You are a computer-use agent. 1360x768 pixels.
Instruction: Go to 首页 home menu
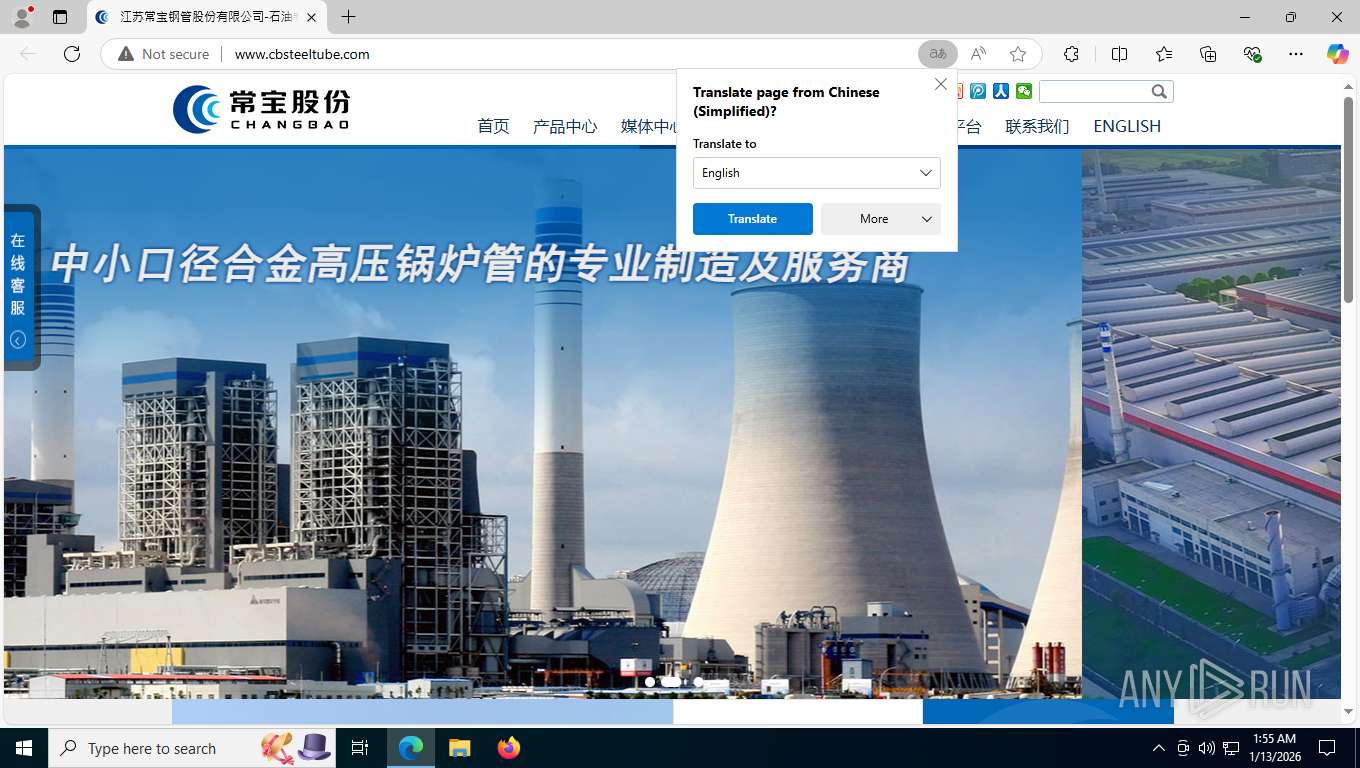click(493, 126)
